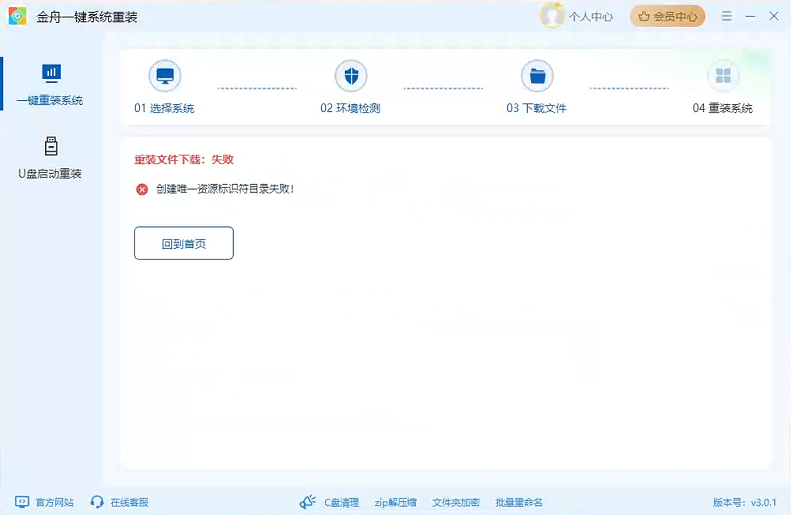Open the 一键重装系统 sidebar tab
This screenshot has width=791, height=515.
coord(50,83)
